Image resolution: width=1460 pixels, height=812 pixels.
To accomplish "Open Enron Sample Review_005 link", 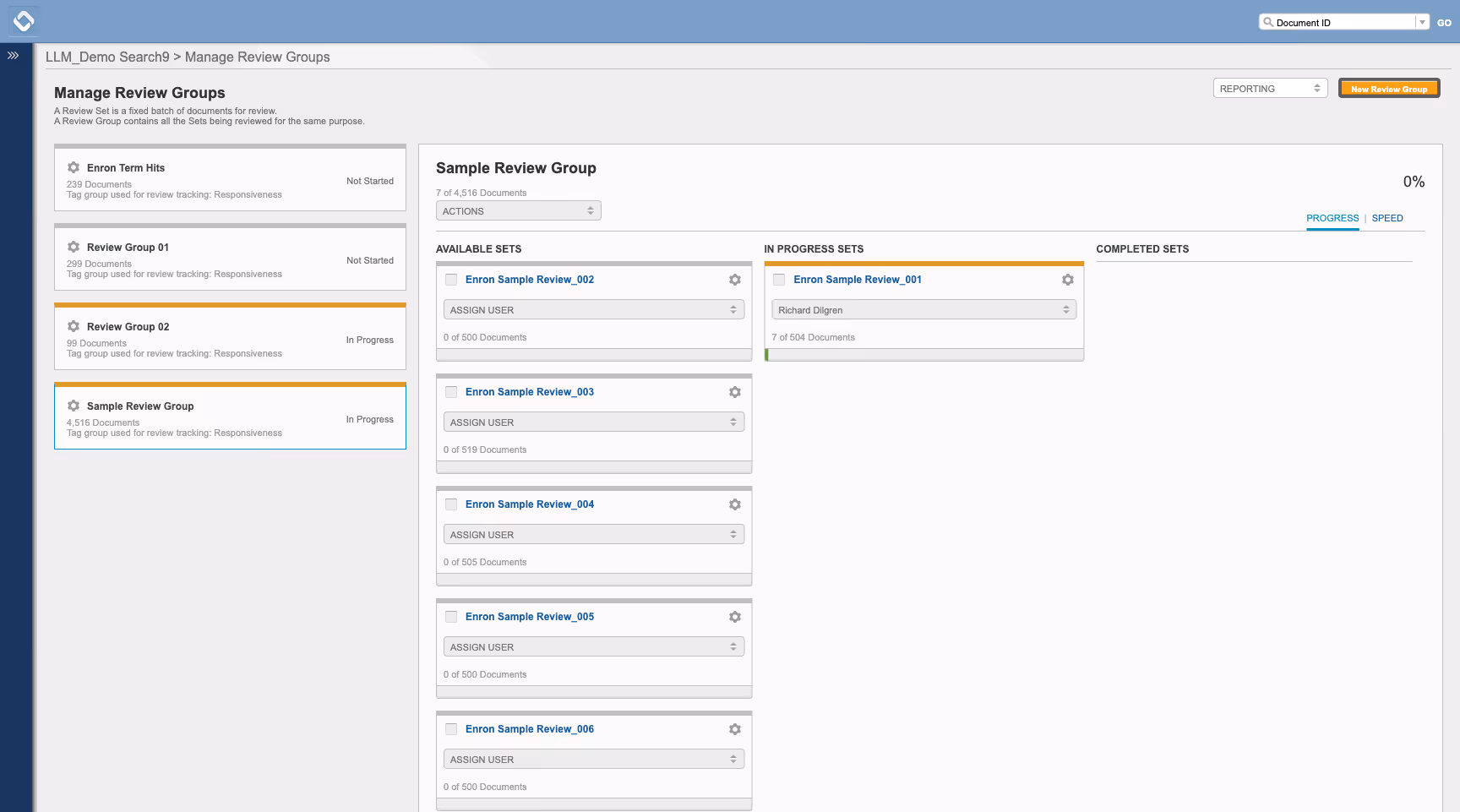I will [530, 617].
